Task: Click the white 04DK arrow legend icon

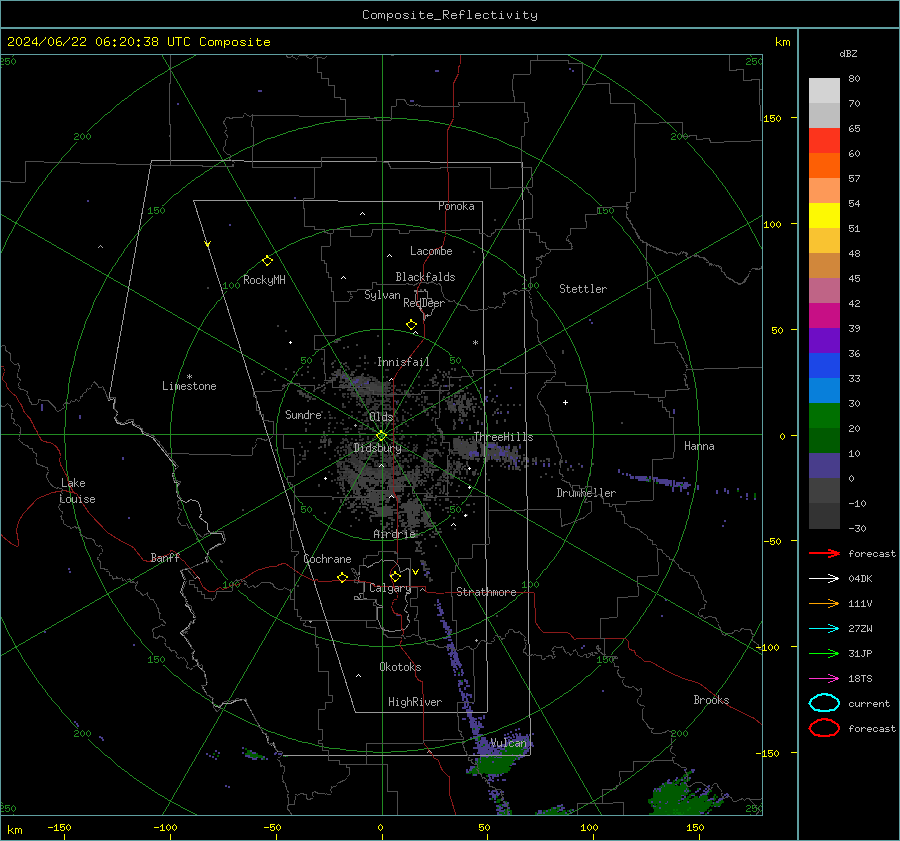Action: 824,579
